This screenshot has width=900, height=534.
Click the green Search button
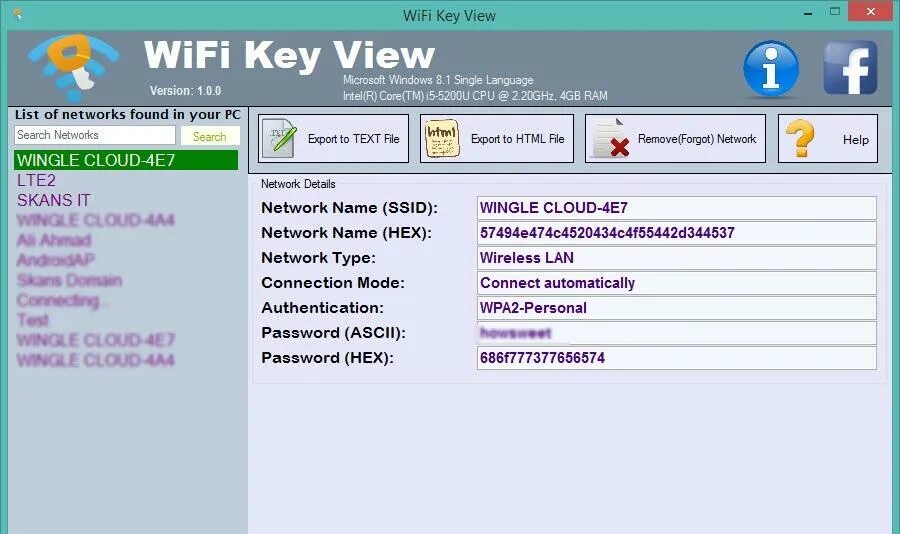[x=210, y=136]
